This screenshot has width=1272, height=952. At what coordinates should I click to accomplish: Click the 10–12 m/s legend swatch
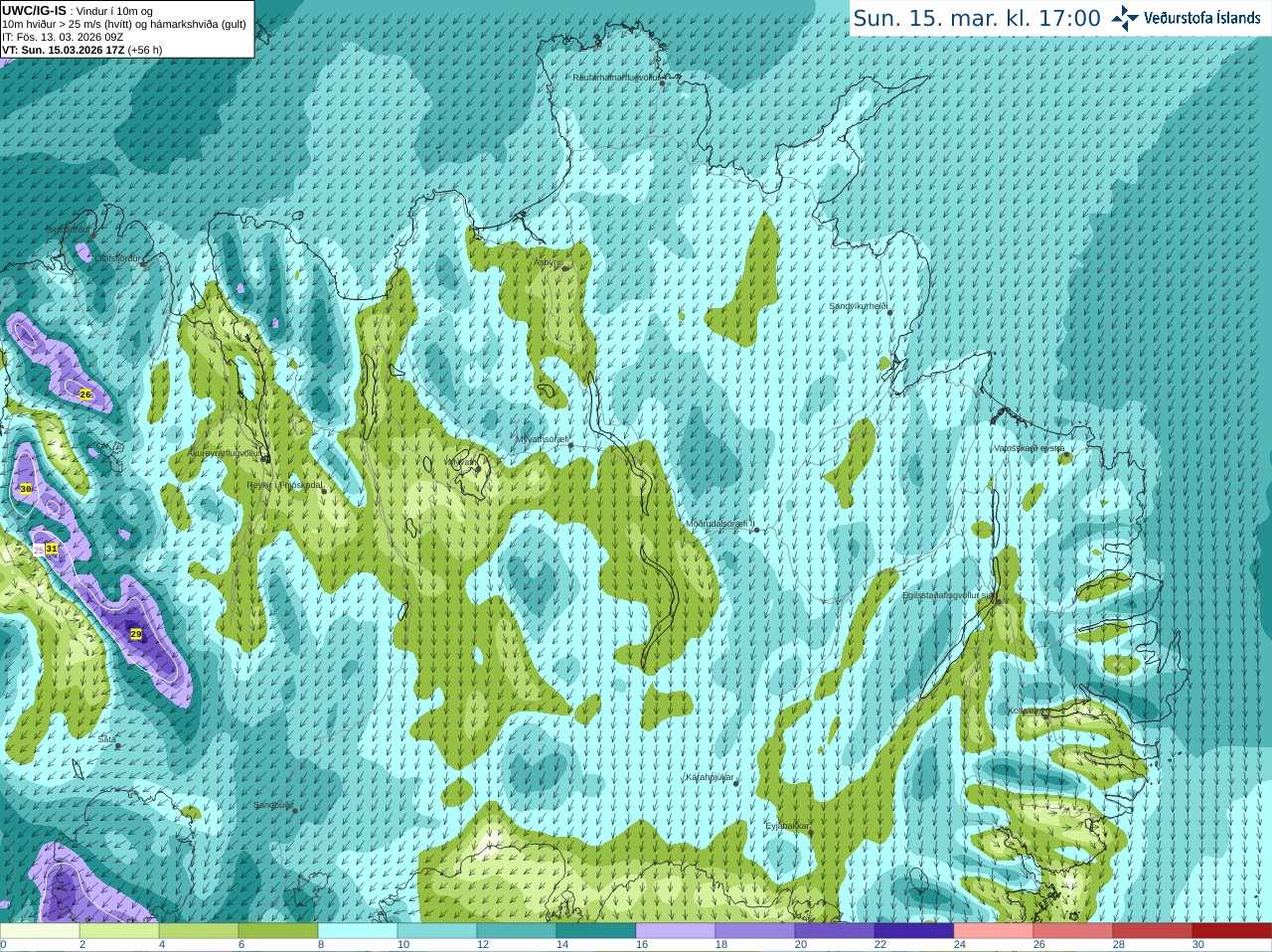tap(437, 930)
